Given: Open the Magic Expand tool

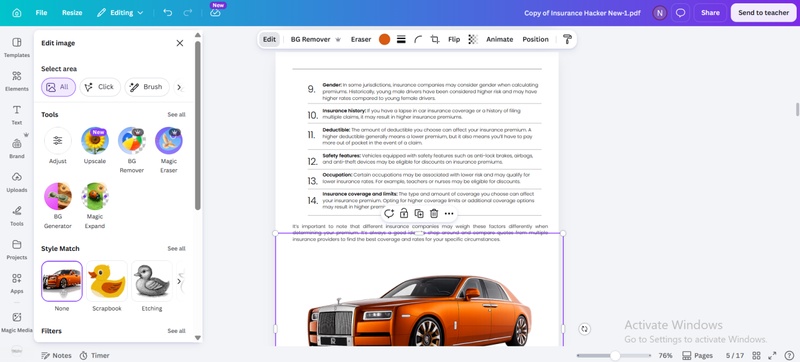Looking at the screenshot, I should coord(95,206).
